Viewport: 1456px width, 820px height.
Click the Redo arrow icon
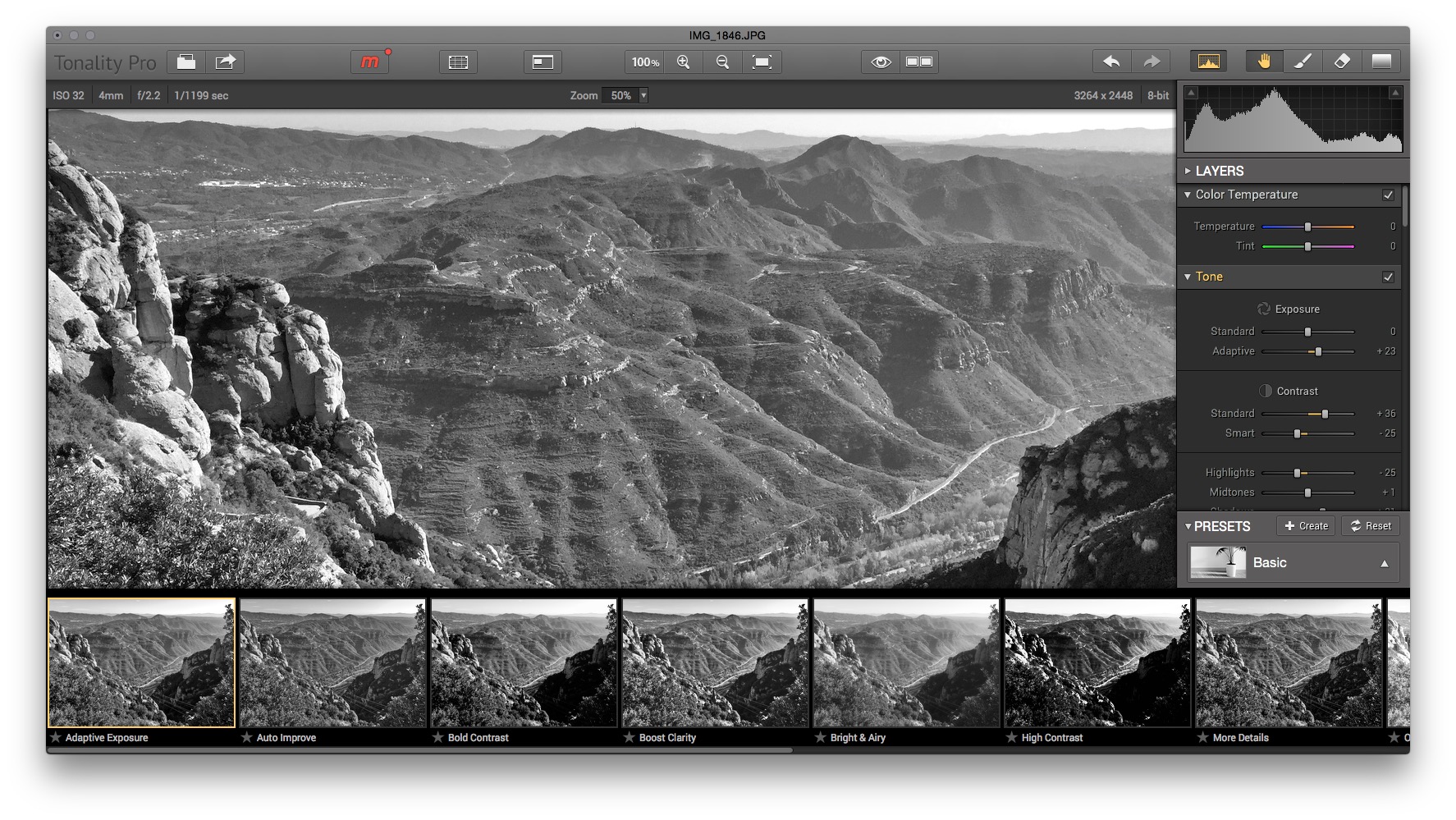[1152, 61]
